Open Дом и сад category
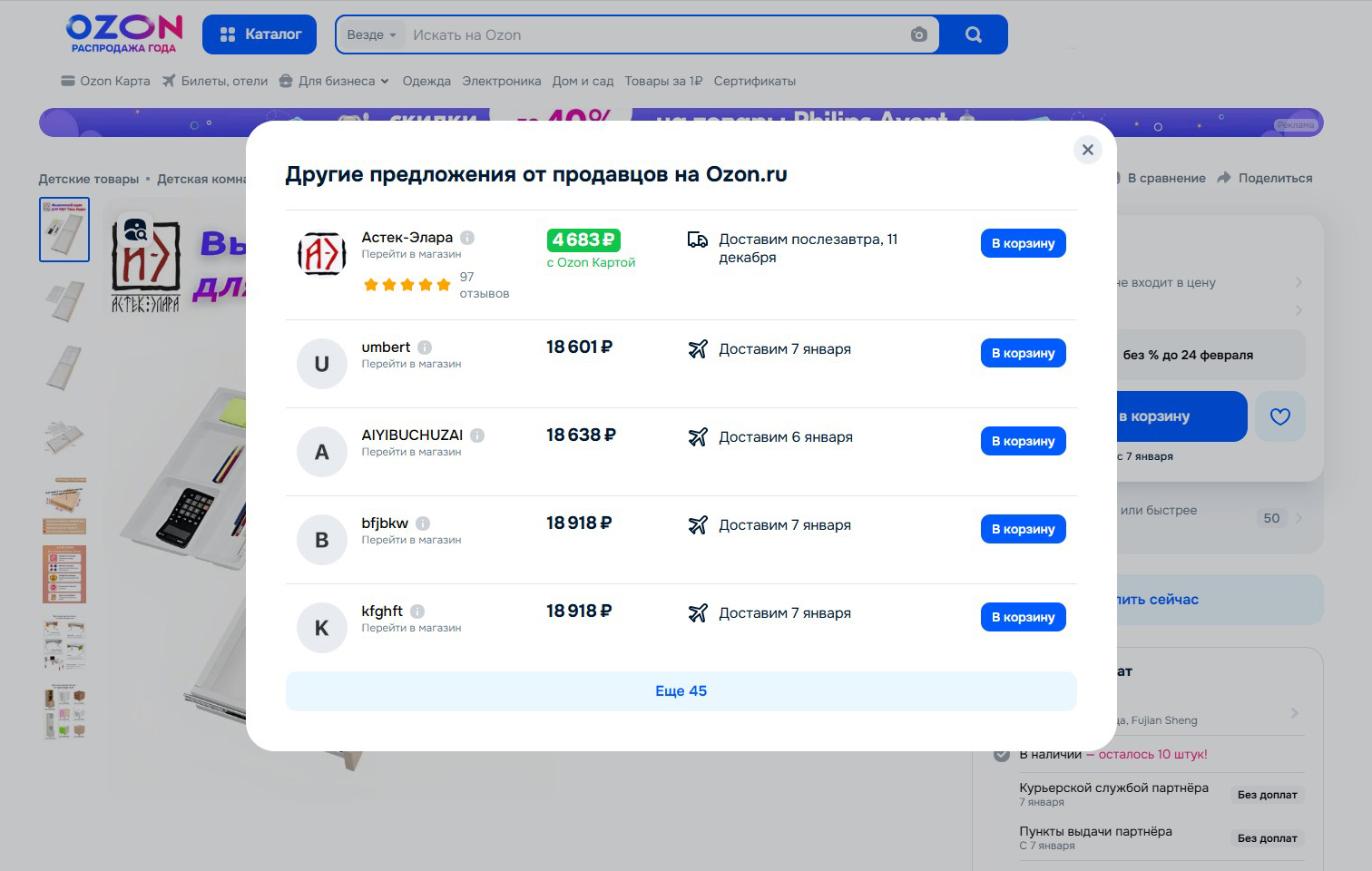This screenshot has height=871, width=1372. tap(583, 81)
